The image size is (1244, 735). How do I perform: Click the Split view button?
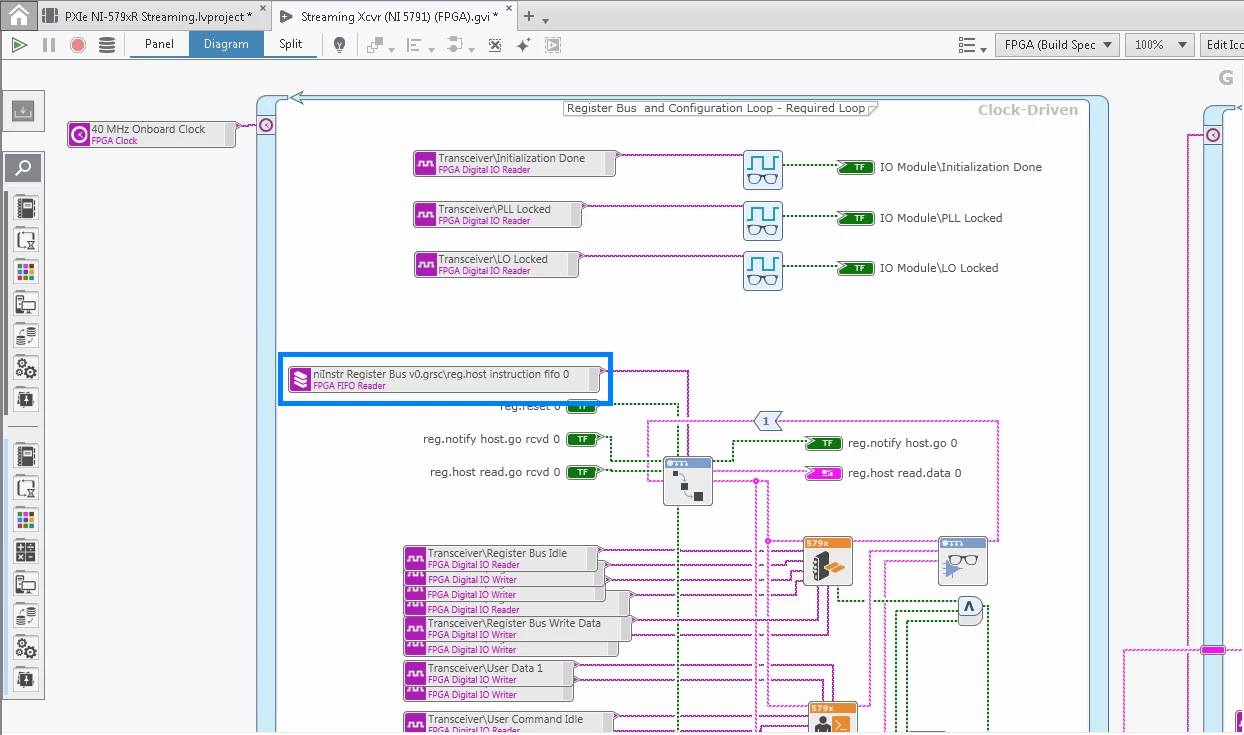(x=290, y=44)
